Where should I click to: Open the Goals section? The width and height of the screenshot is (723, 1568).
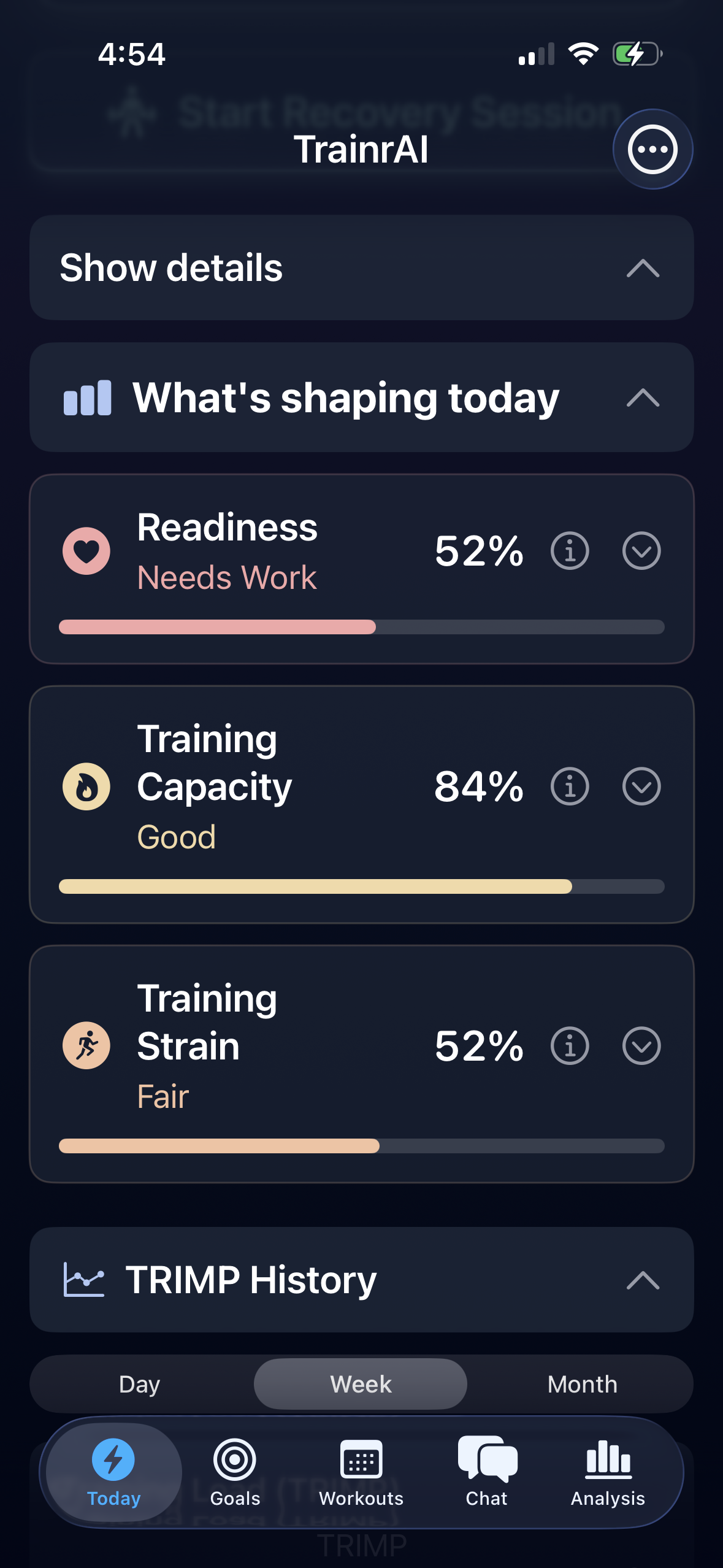(236, 1475)
